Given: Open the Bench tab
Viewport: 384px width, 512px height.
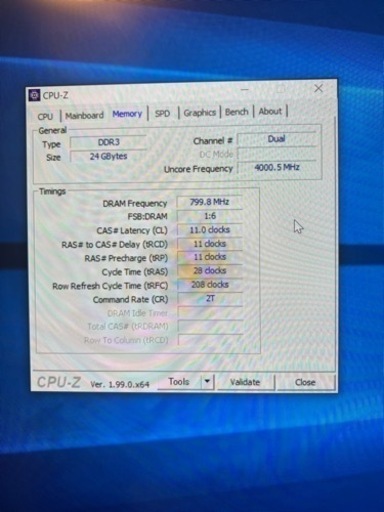Looking at the screenshot, I should click(237, 112).
